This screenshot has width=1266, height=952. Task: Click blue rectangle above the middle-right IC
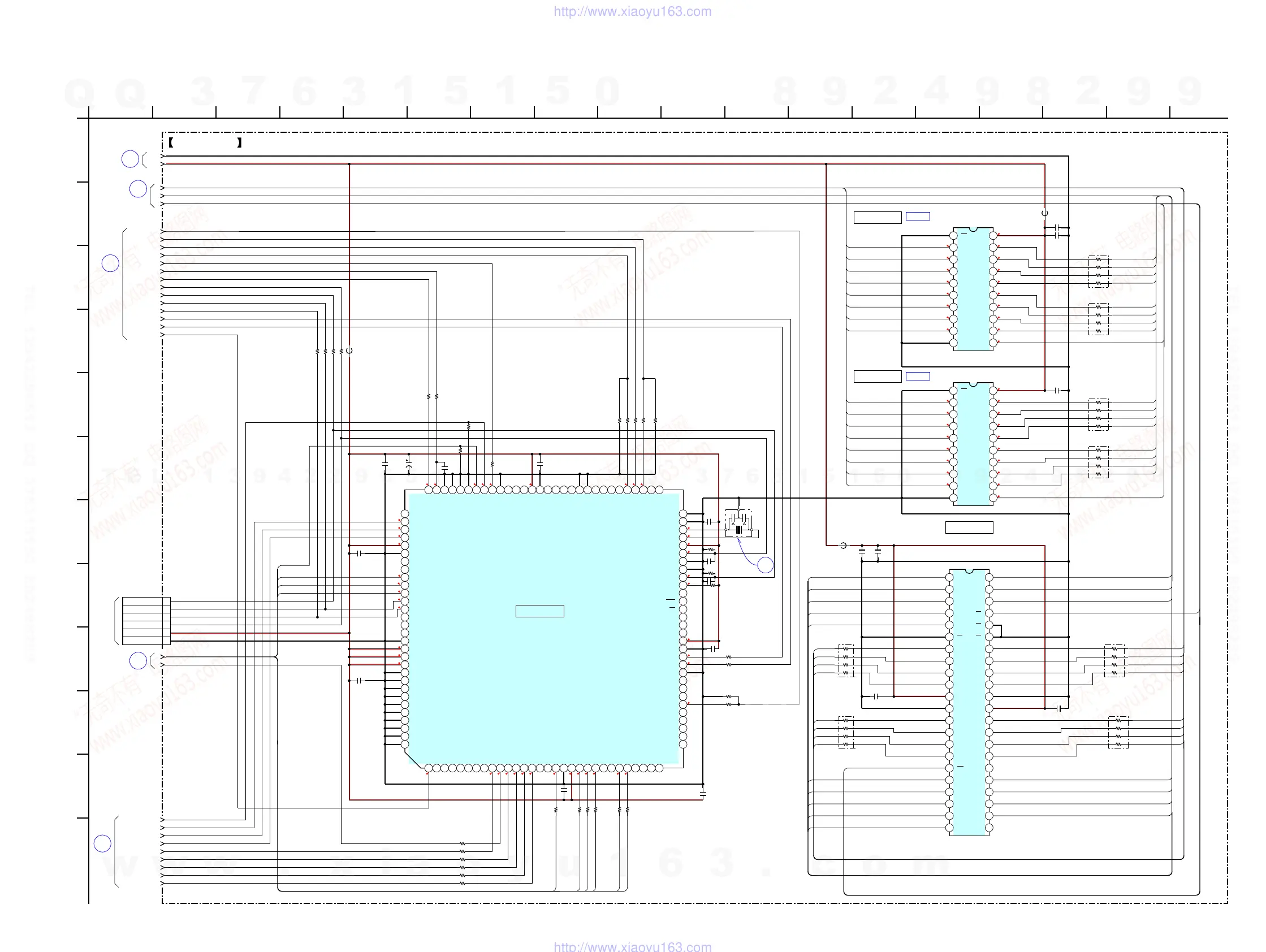pos(918,376)
